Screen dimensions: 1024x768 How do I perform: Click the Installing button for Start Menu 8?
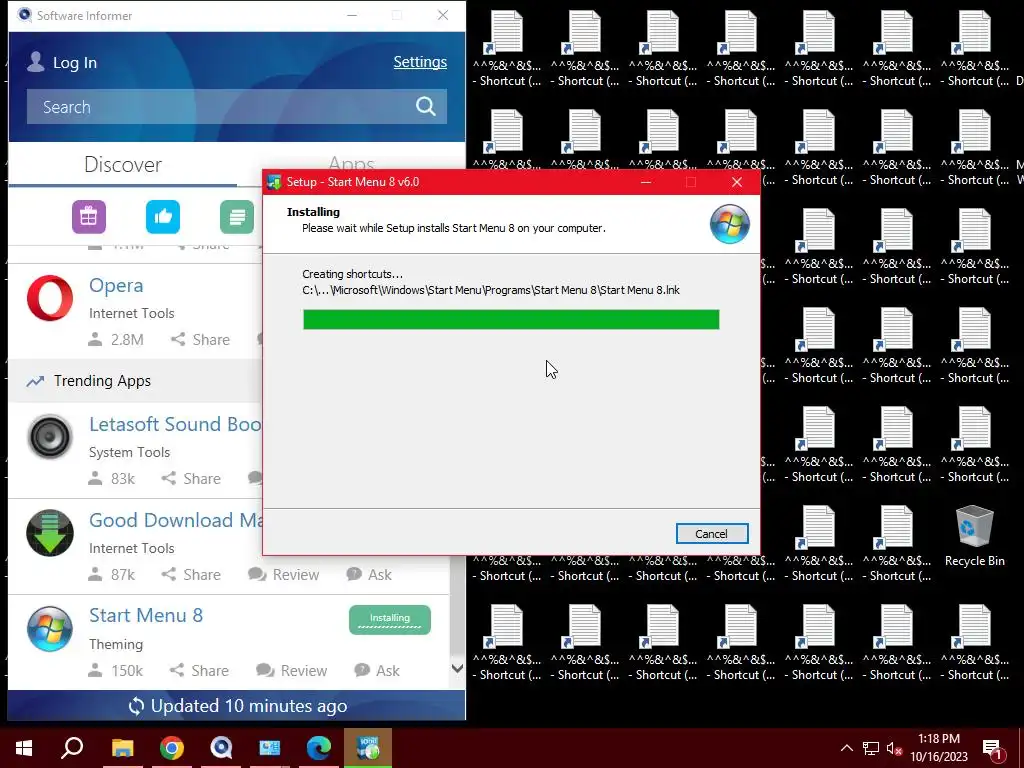point(390,619)
